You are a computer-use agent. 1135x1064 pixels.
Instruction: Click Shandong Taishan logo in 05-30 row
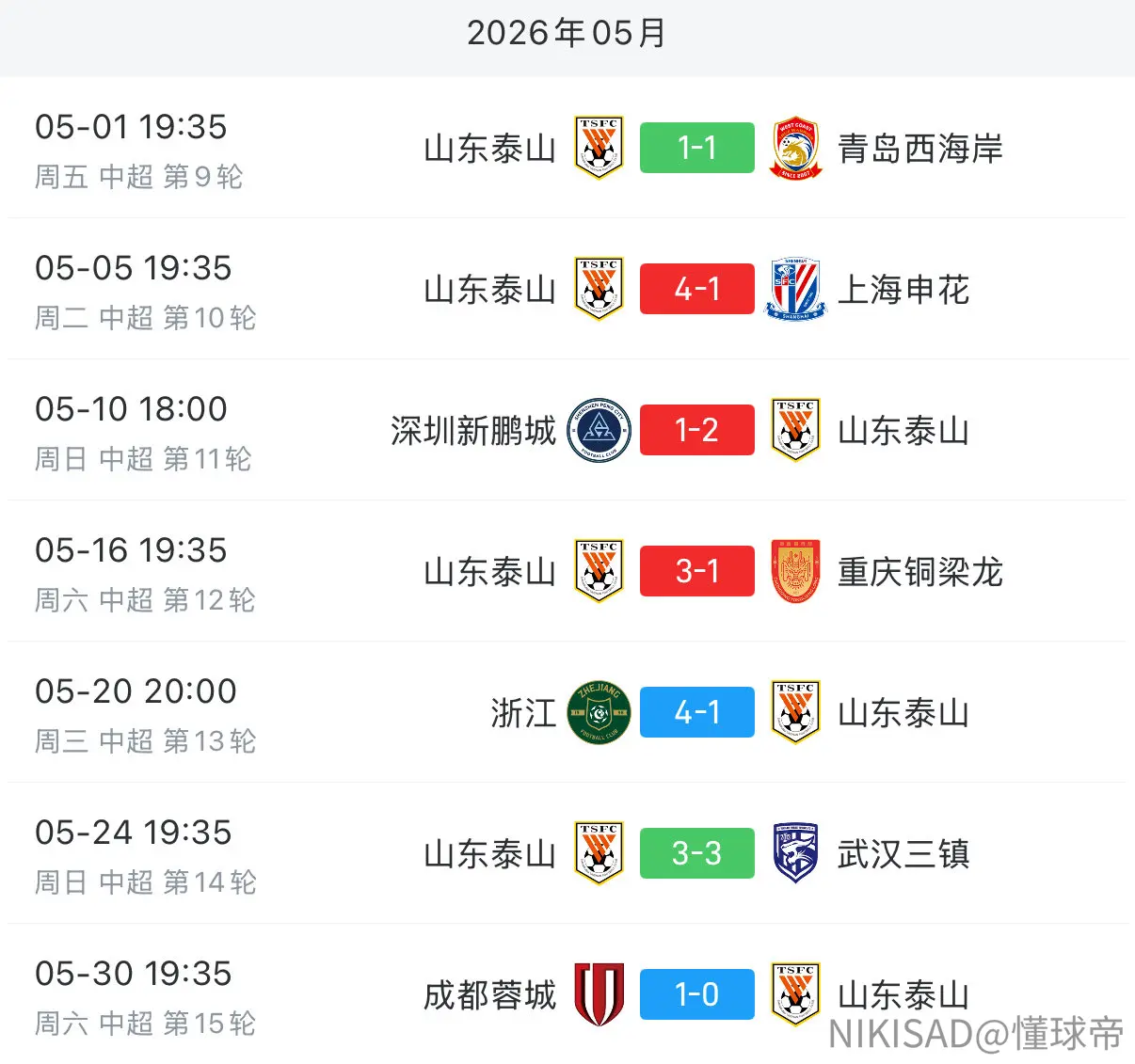(x=795, y=994)
